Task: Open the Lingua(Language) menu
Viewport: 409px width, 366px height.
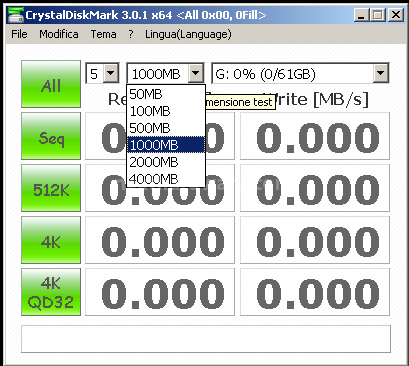Action: tap(188, 34)
